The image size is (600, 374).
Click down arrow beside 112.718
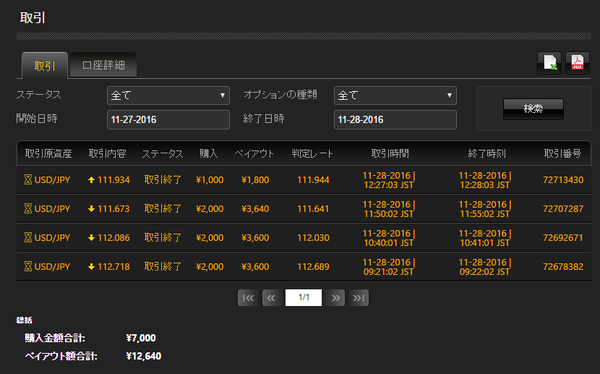click(x=91, y=266)
